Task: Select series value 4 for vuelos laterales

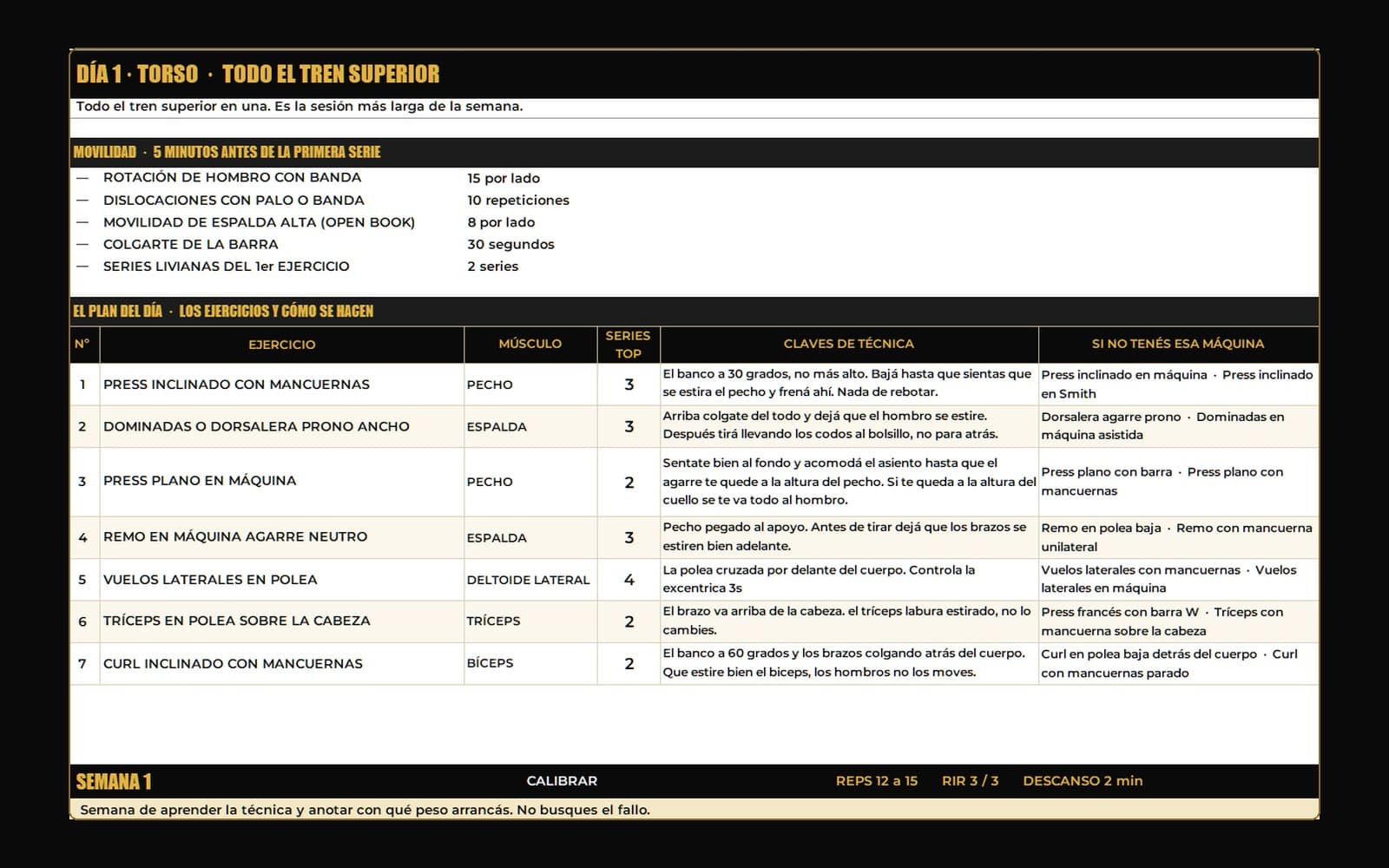Action: (x=629, y=580)
